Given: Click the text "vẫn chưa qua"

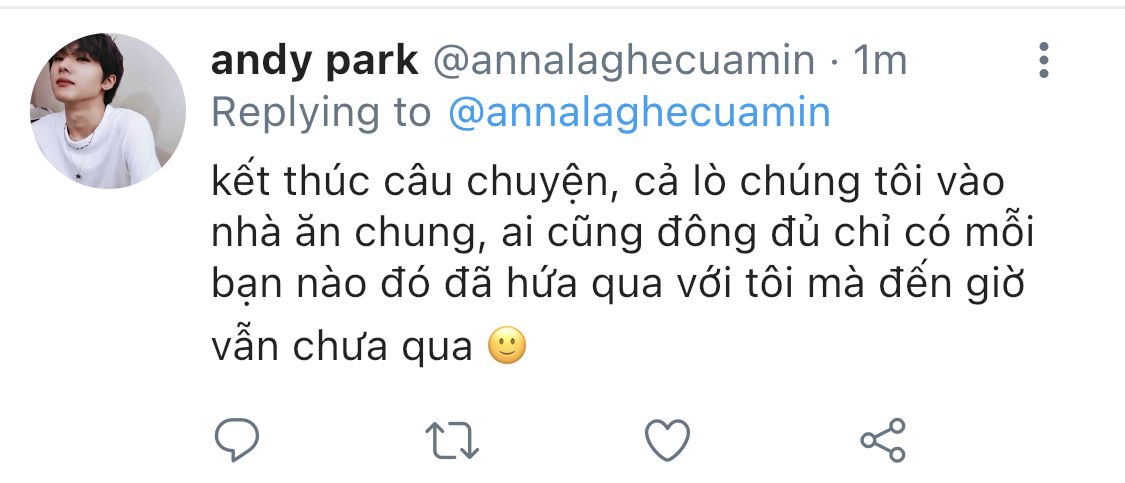Looking at the screenshot, I should (342, 345).
